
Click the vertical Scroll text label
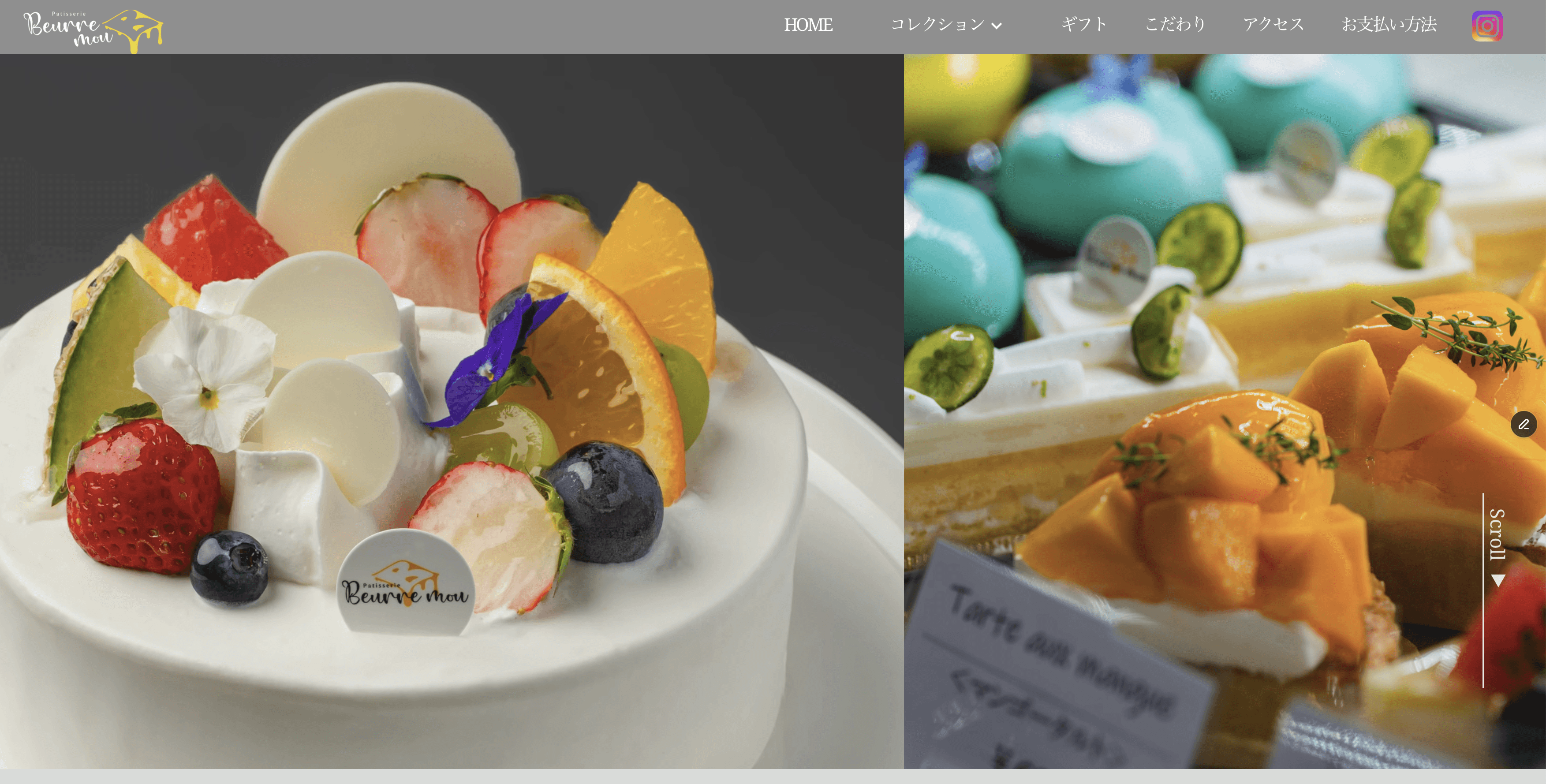pos(1497,534)
